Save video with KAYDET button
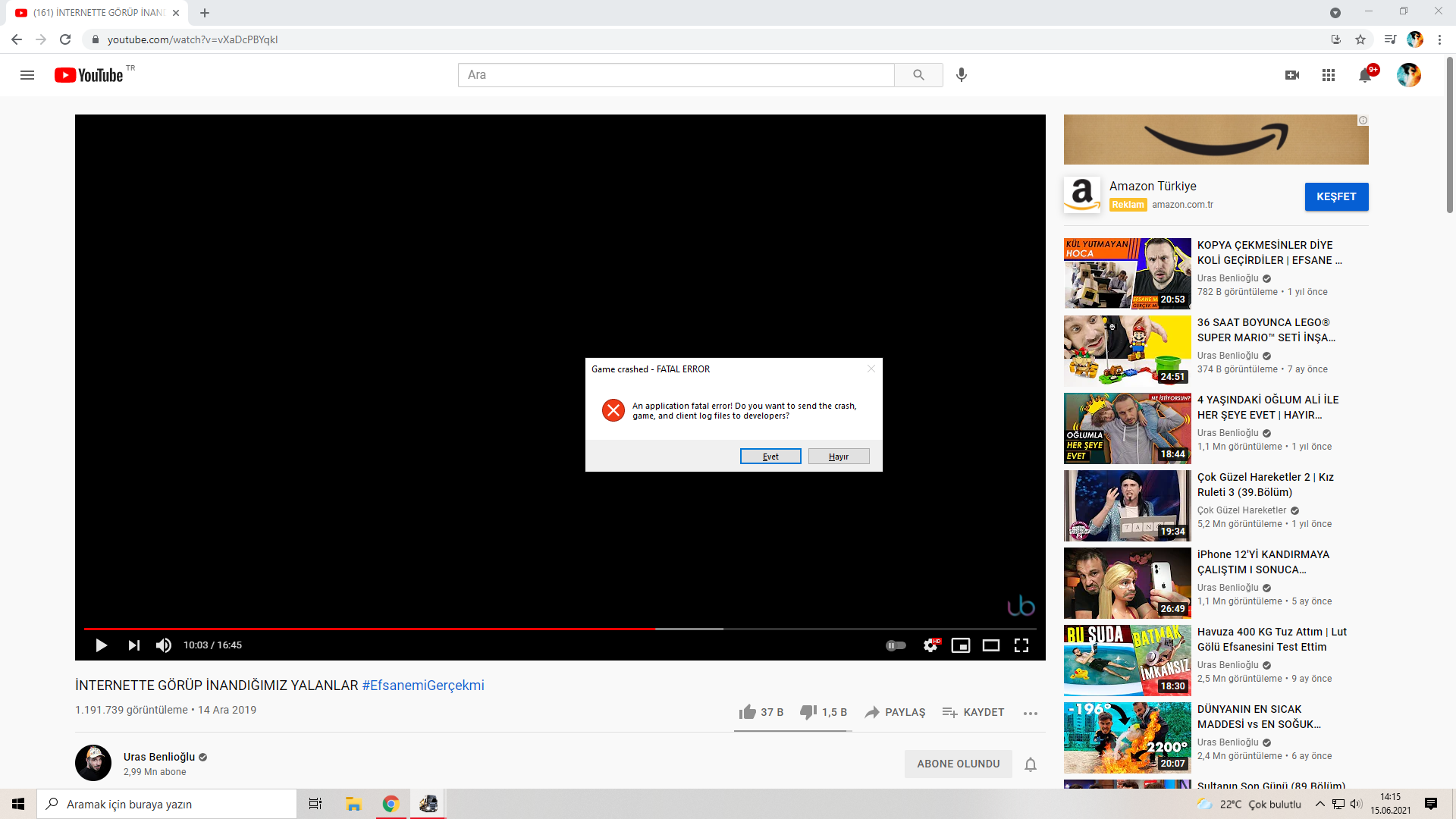 point(974,712)
